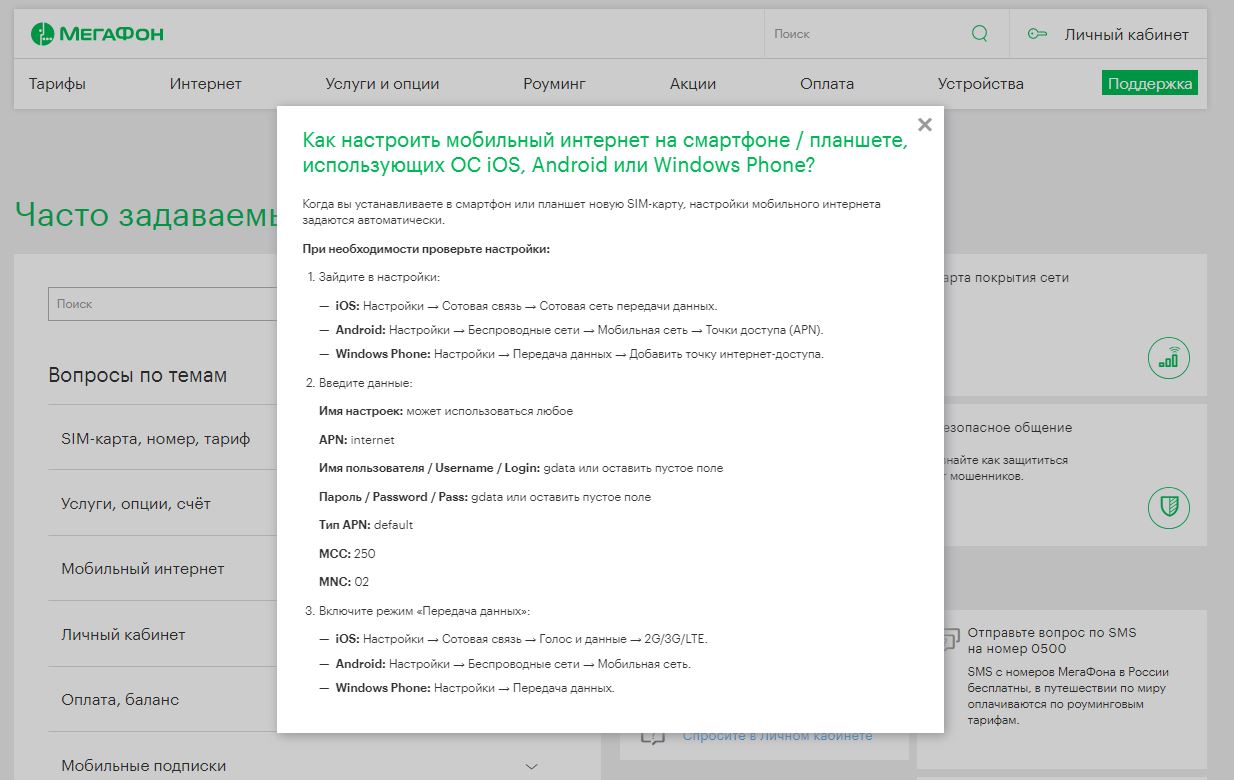Click the APN: internet line

pos(357,440)
